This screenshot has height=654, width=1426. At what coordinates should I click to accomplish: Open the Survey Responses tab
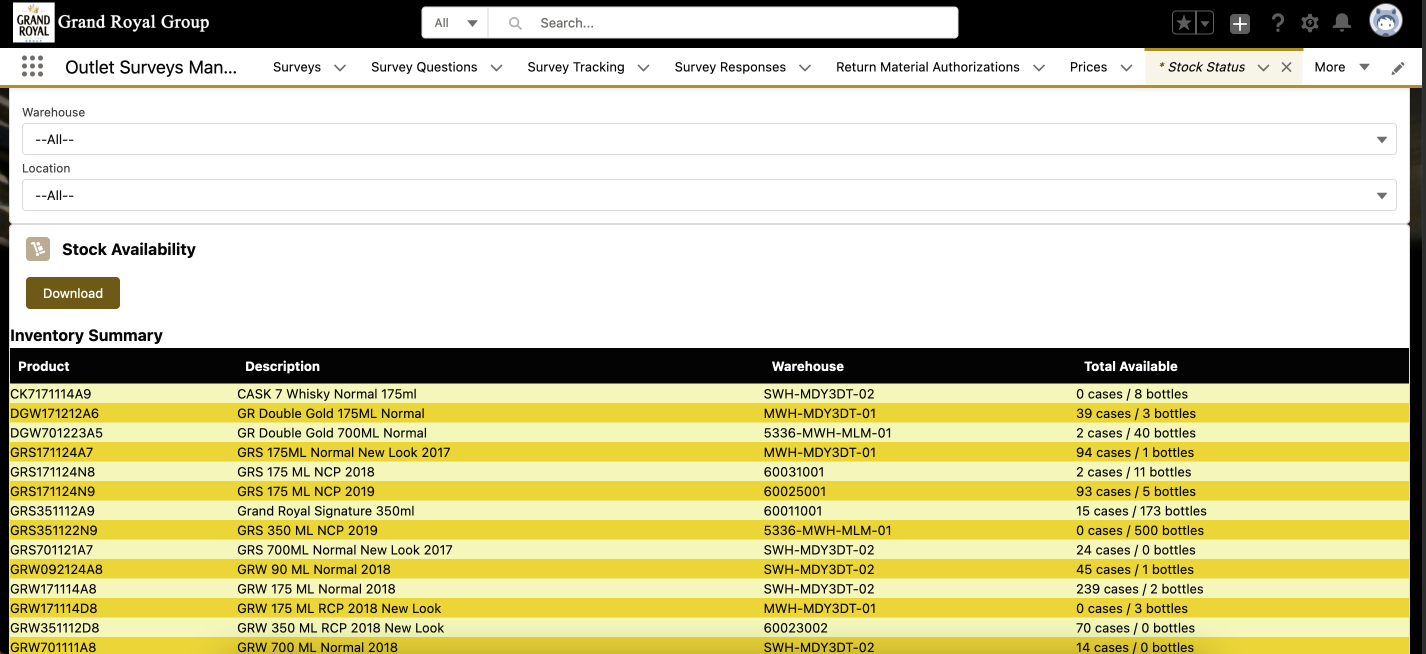(x=730, y=67)
